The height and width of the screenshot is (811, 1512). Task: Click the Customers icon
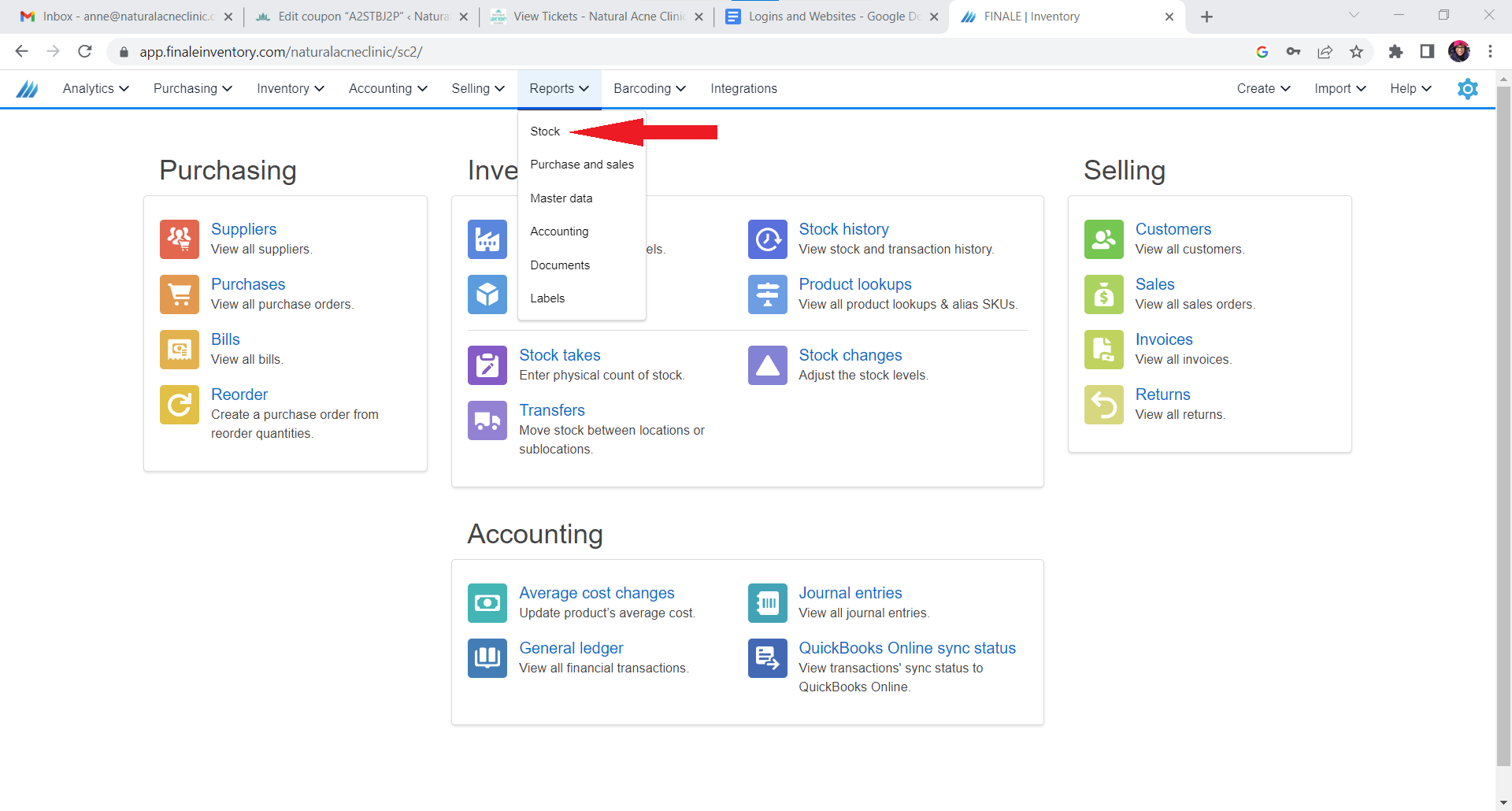[1104, 239]
